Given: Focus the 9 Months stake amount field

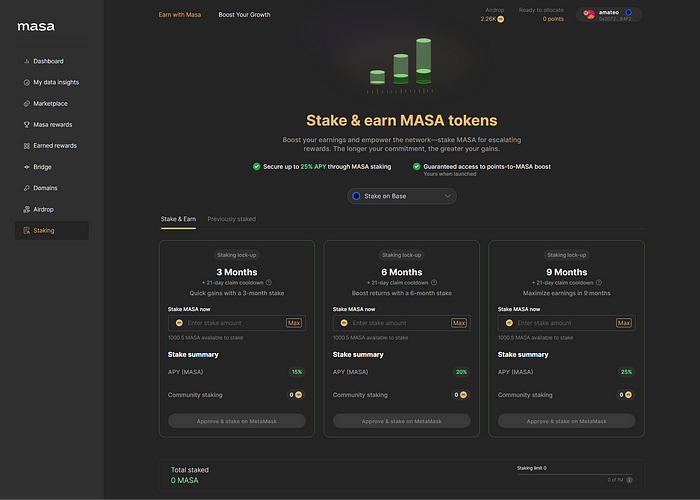Looking at the screenshot, I should pyautogui.click(x=566, y=323).
